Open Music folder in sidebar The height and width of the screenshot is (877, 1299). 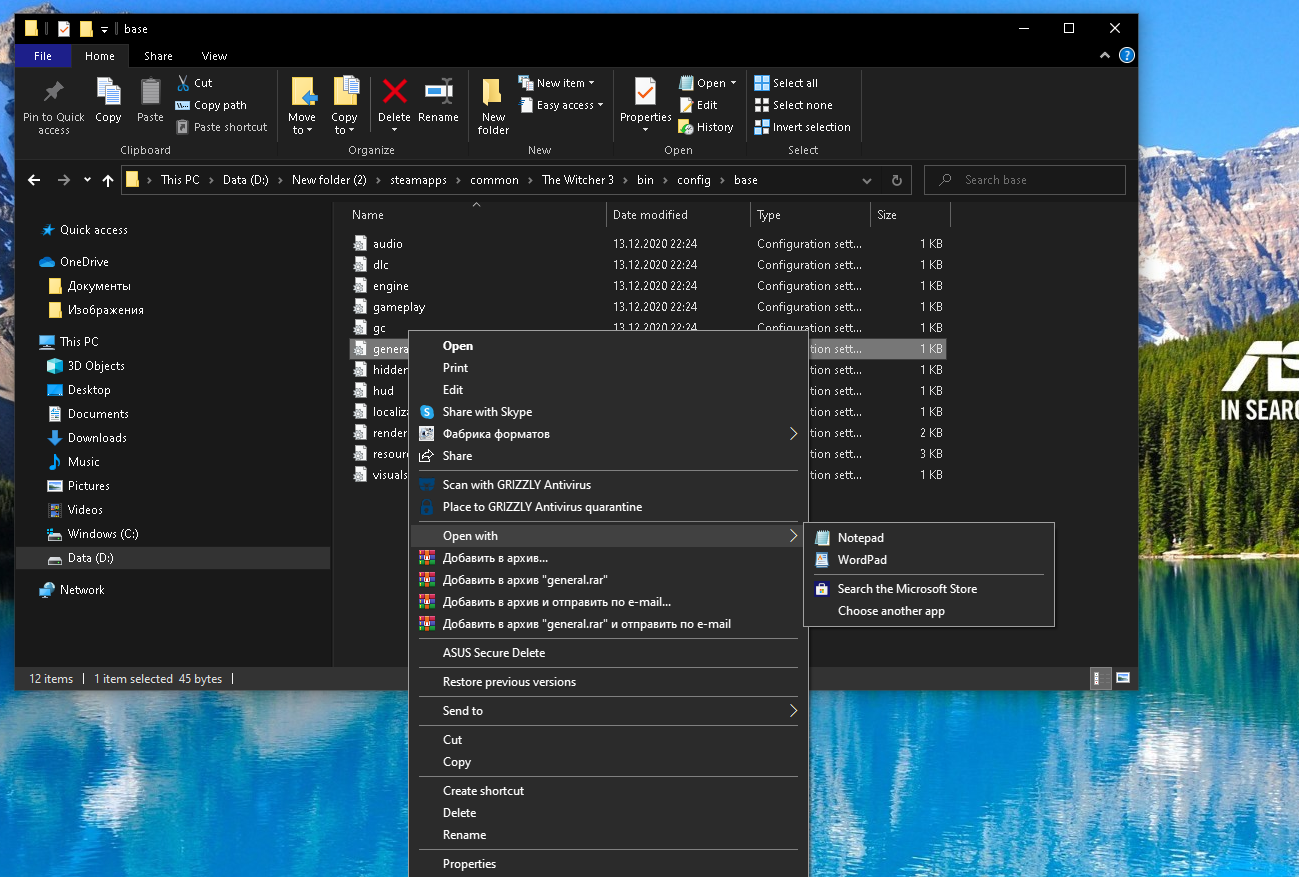pos(74,462)
